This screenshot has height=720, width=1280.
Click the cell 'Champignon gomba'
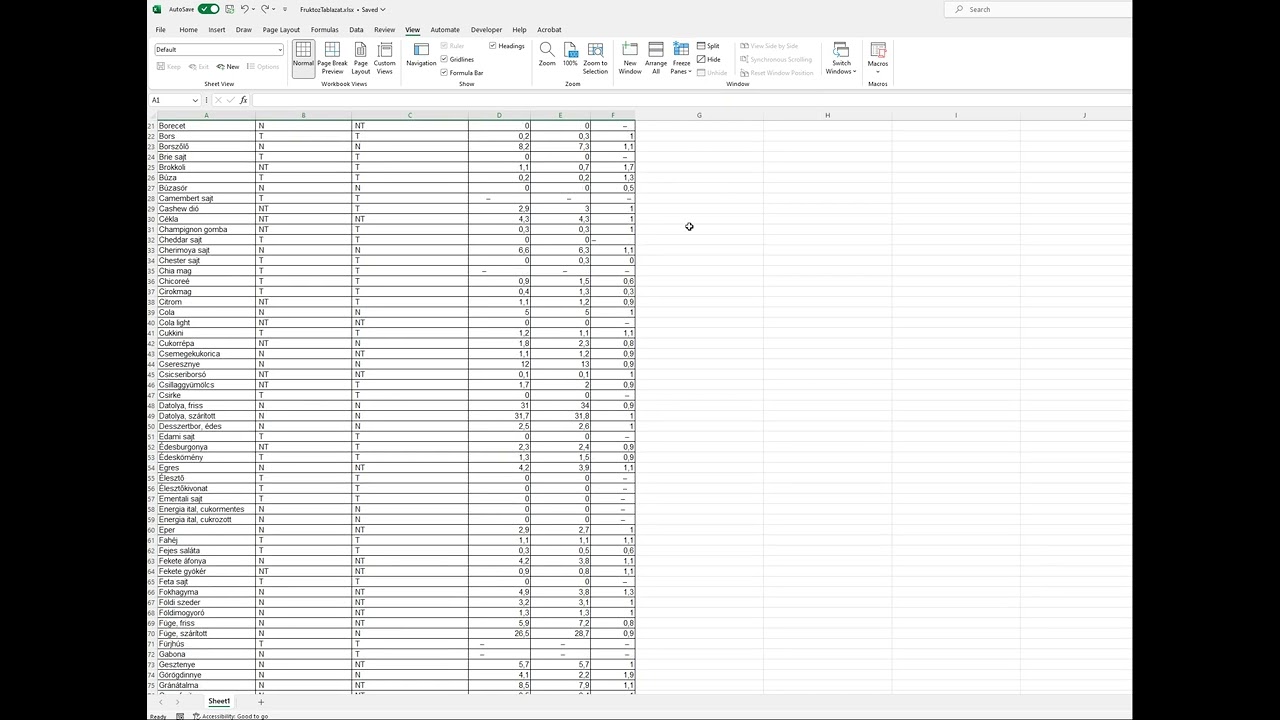(206, 229)
